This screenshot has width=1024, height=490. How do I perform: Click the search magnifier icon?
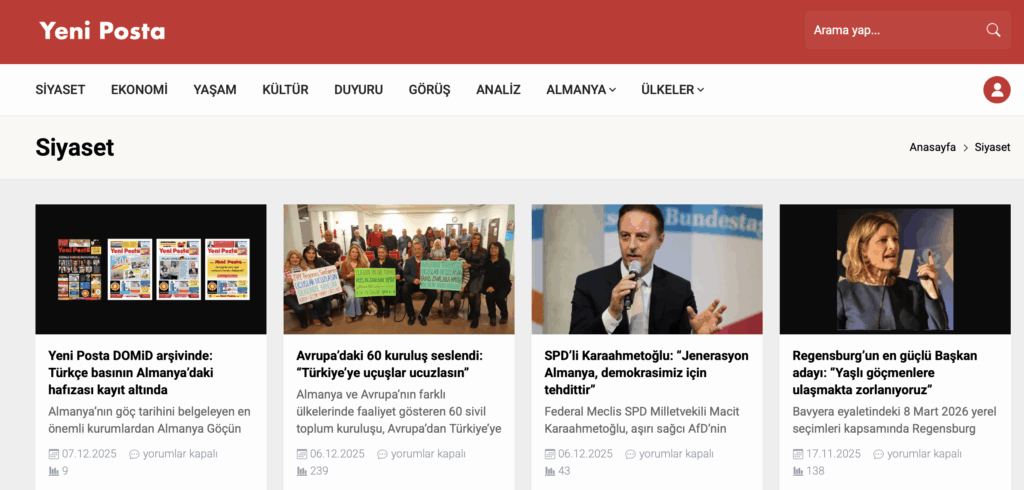(x=993, y=30)
